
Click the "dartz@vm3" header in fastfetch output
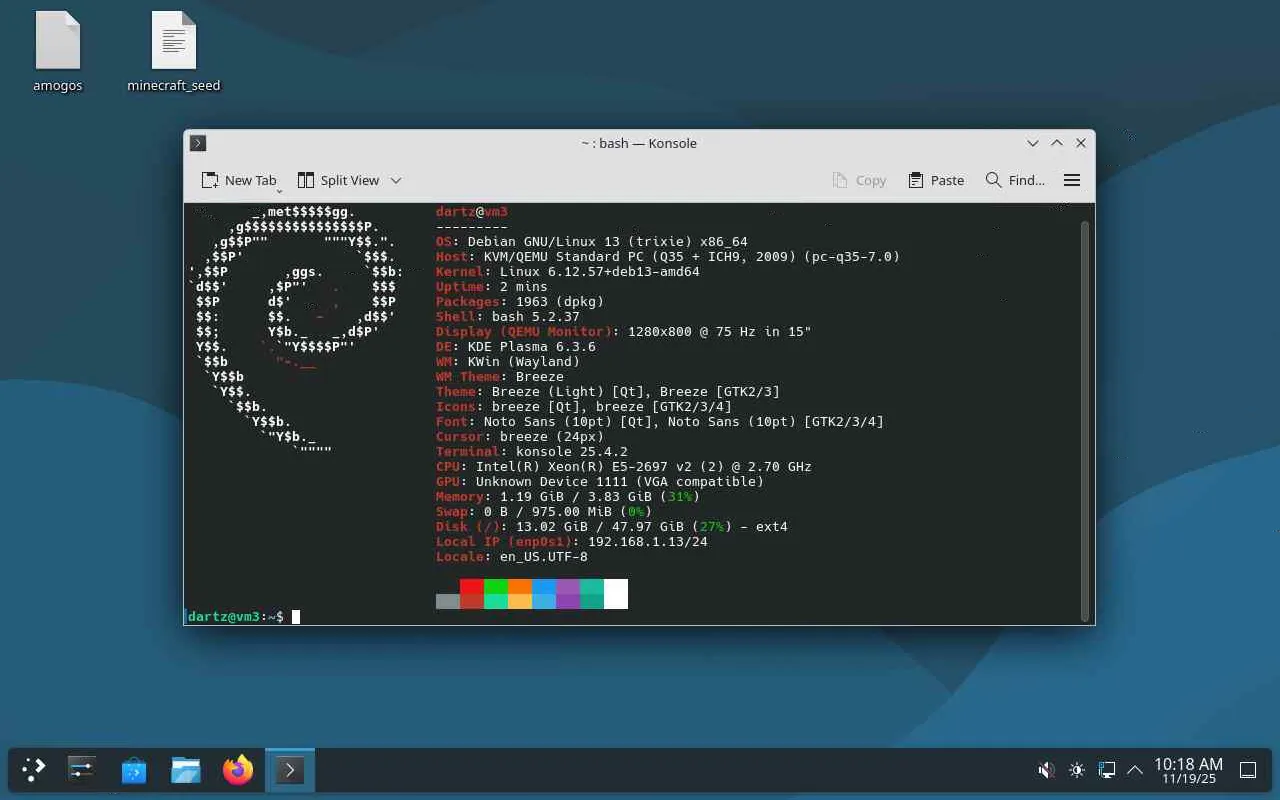point(472,212)
